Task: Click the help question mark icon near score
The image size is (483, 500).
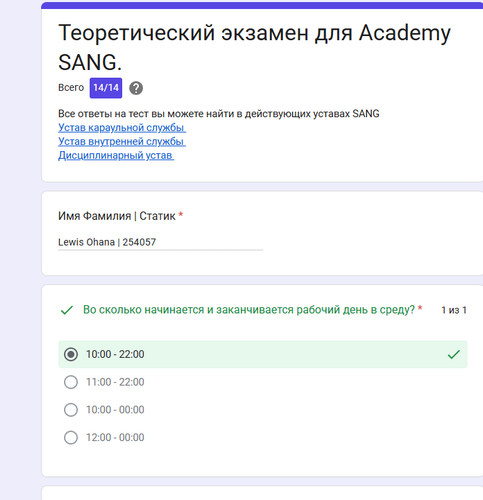Action: pyautogui.click(x=136, y=88)
